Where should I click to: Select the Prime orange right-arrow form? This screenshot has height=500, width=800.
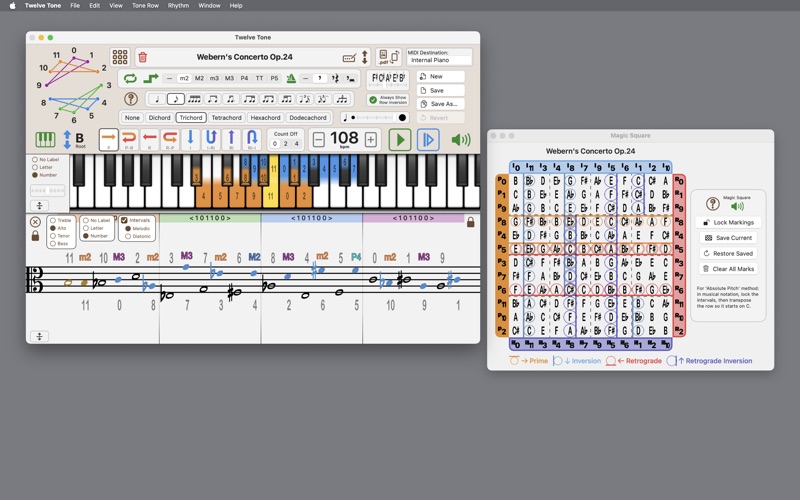(108, 139)
